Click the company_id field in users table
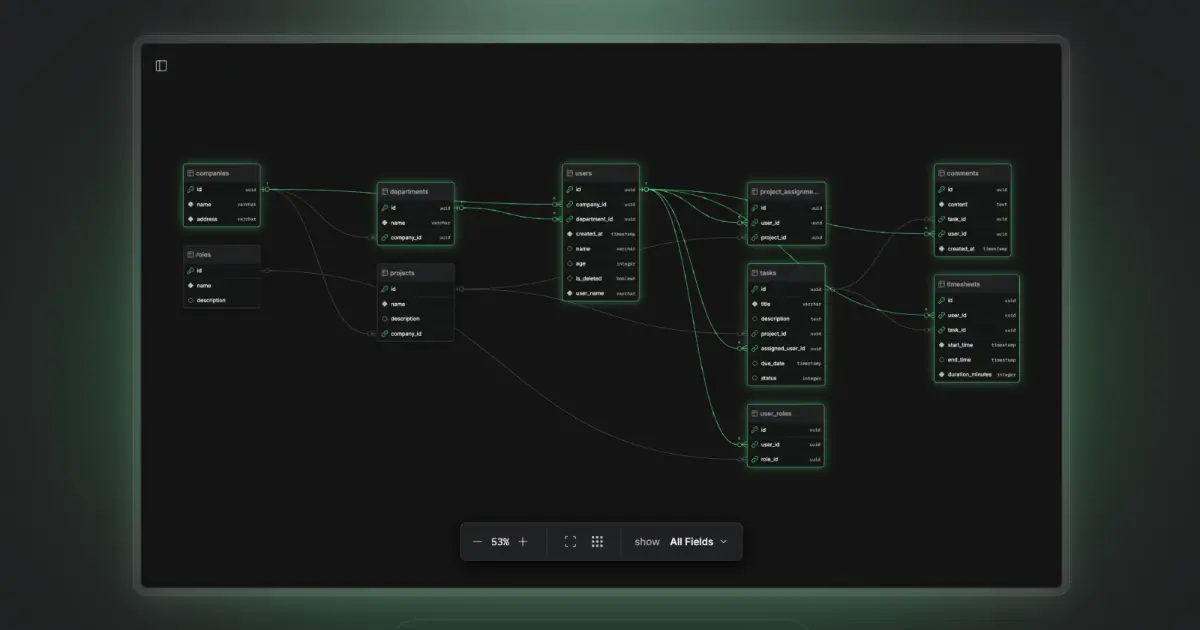The height and width of the screenshot is (630, 1200). 600,204
